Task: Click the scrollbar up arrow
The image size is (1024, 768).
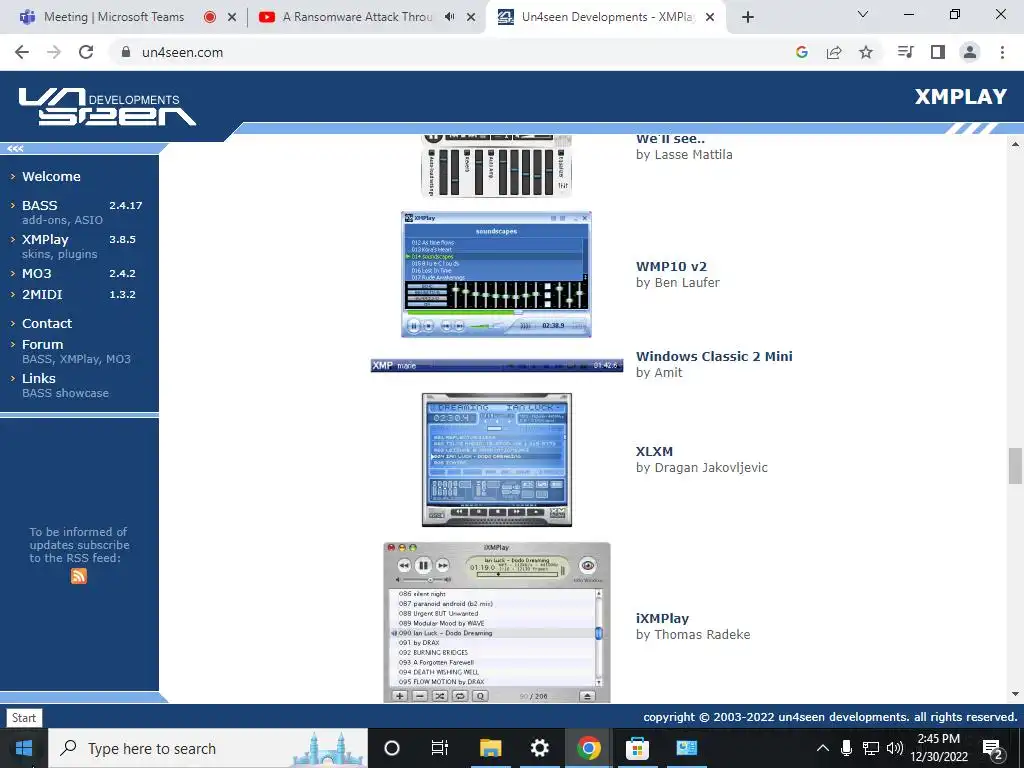Action: click(1015, 144)
